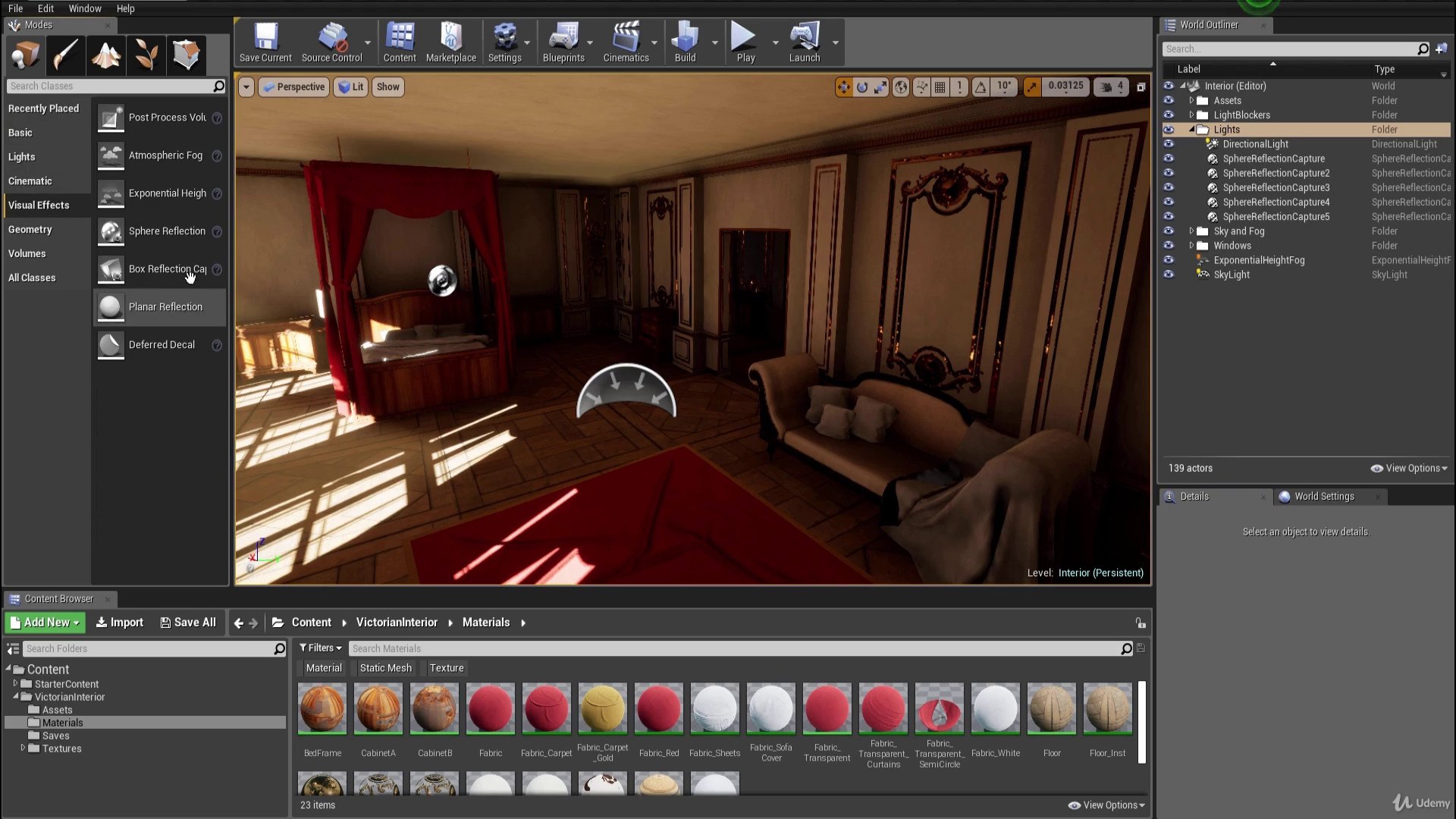Select translate gizmo tool in viewport
1456x819 pixels.
pos(843,87)
